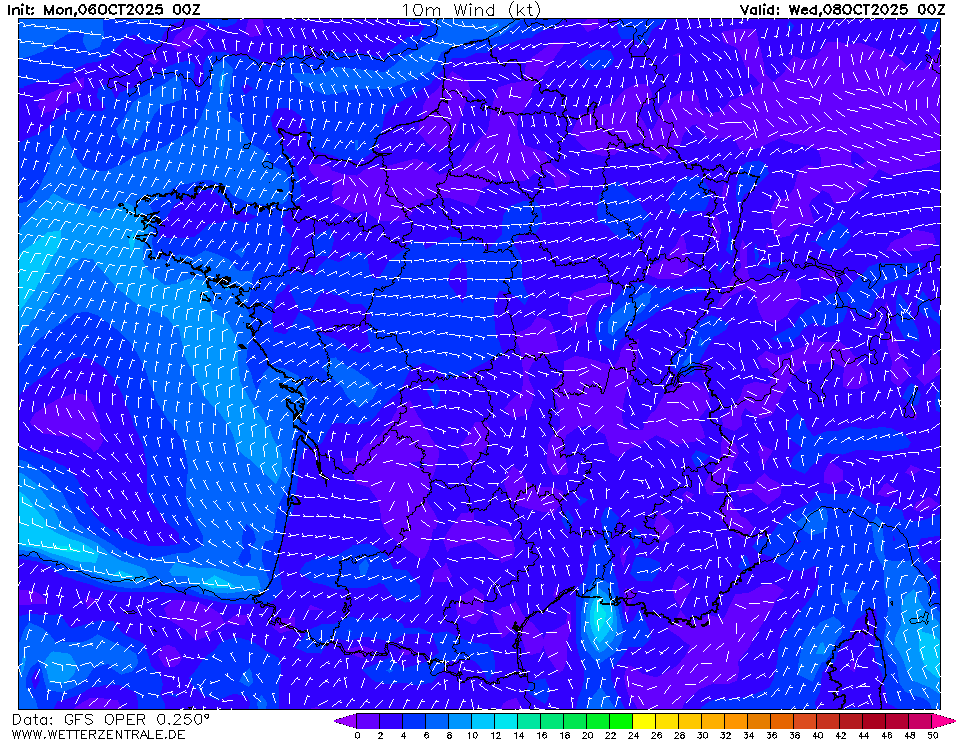Click the yellow 24-26 kt legend swatch

point(644,720)
